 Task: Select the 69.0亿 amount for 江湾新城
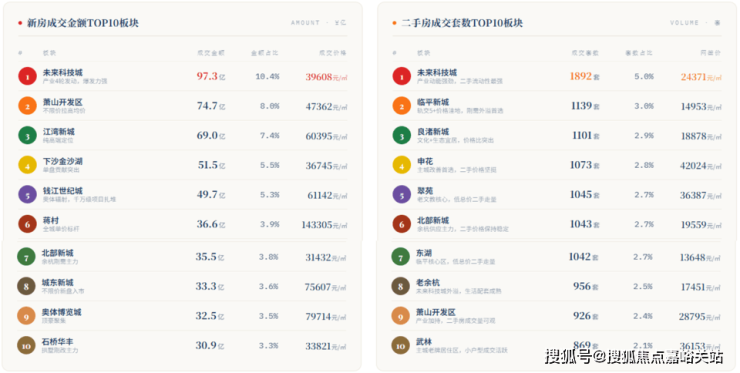click(x=211, y=136)
